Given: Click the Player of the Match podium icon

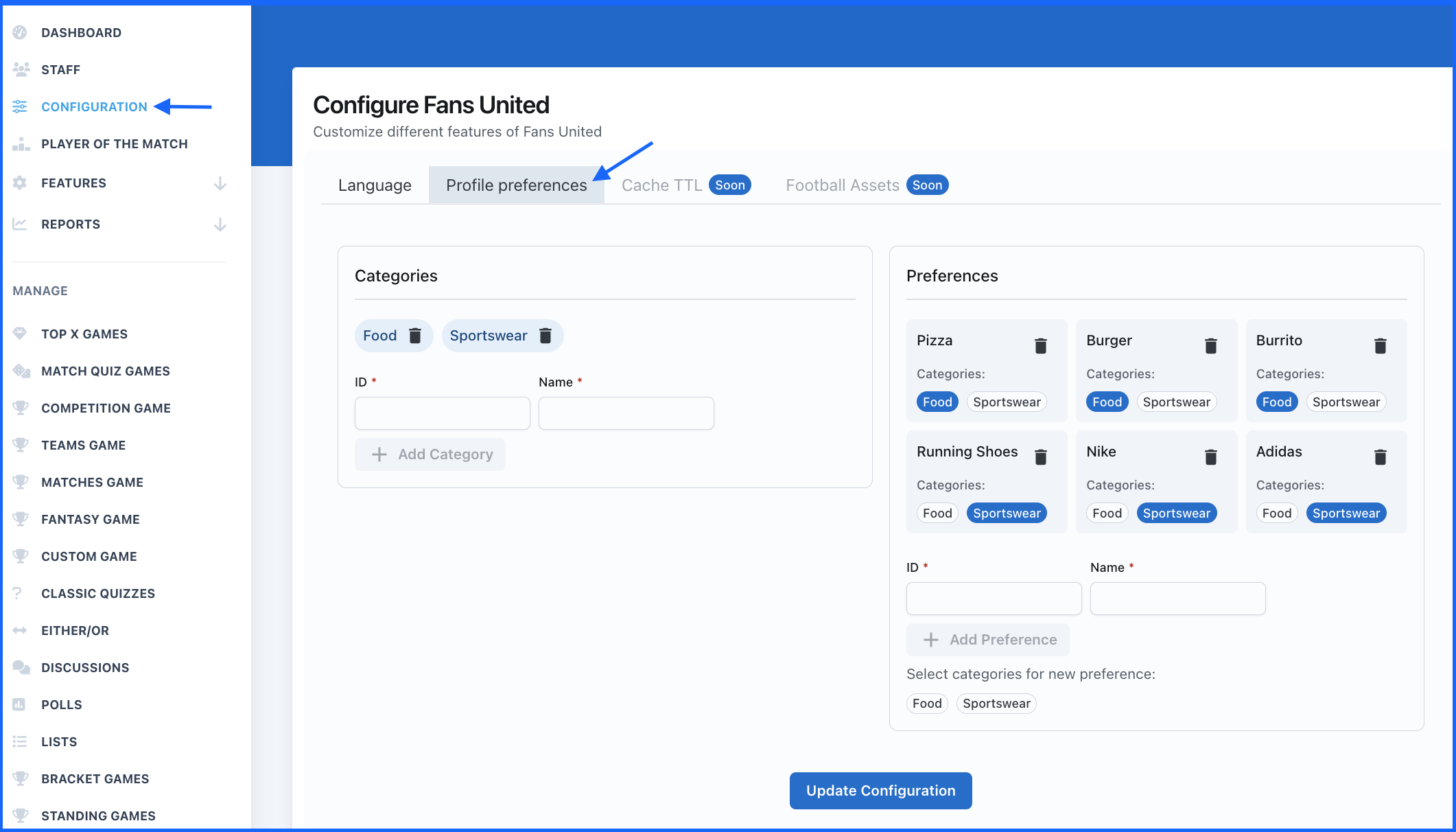Looking at the screenshot, I should [21, 143].
